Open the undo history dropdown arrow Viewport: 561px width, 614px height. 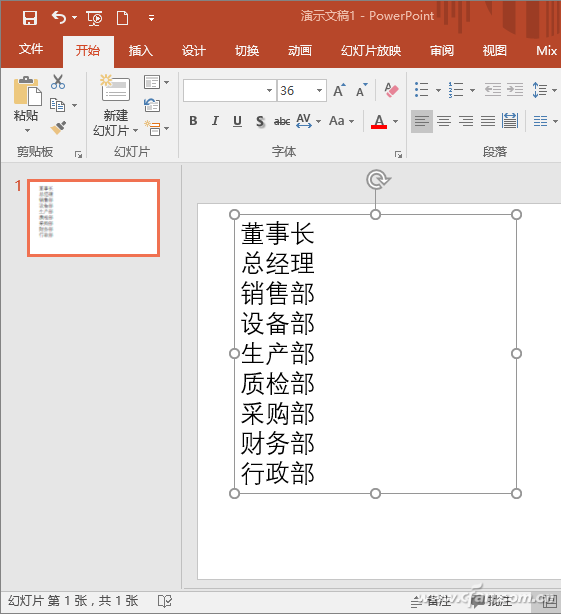coord(74,18)
